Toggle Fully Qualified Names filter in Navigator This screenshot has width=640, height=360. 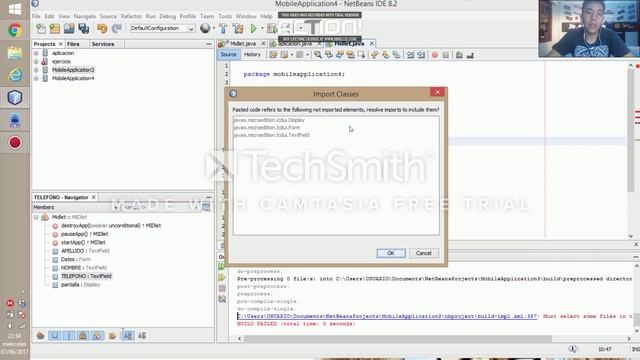coord(112,336)
